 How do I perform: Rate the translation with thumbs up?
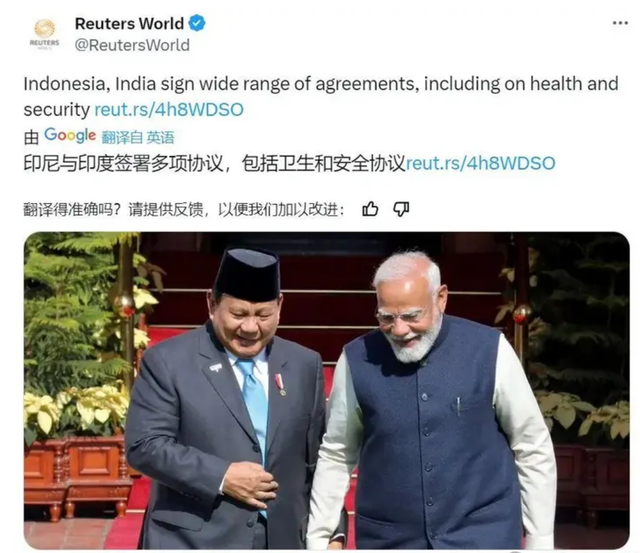click(x=370, y=209)
